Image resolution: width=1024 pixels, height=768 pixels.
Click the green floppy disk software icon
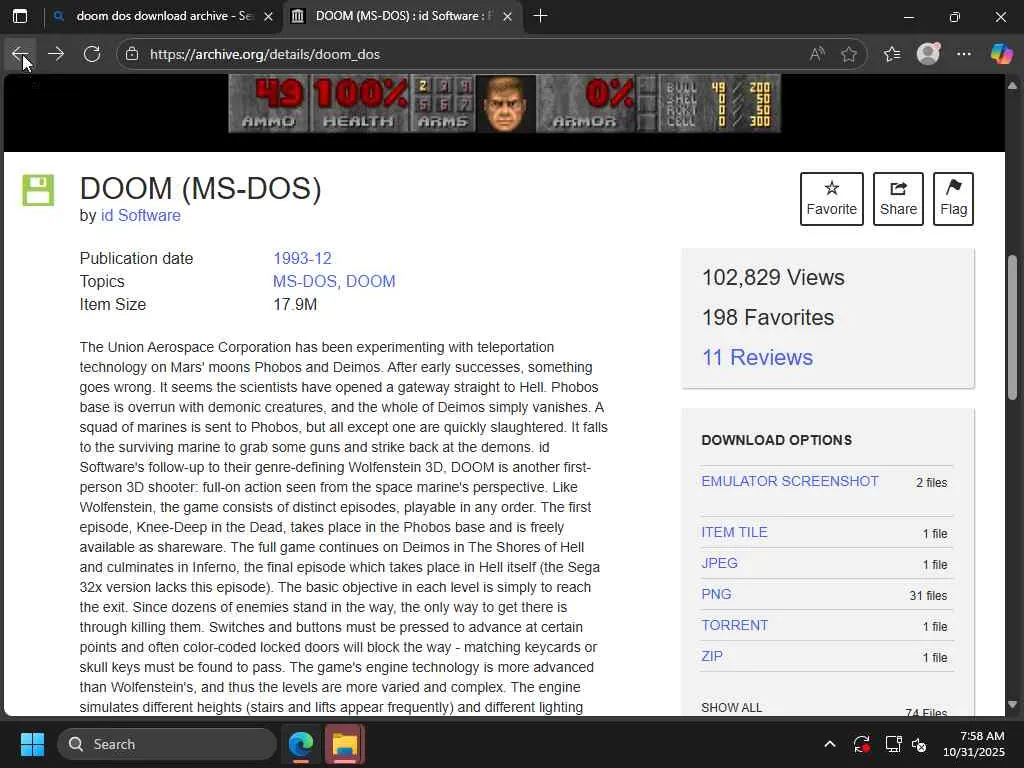click(39, 190)
